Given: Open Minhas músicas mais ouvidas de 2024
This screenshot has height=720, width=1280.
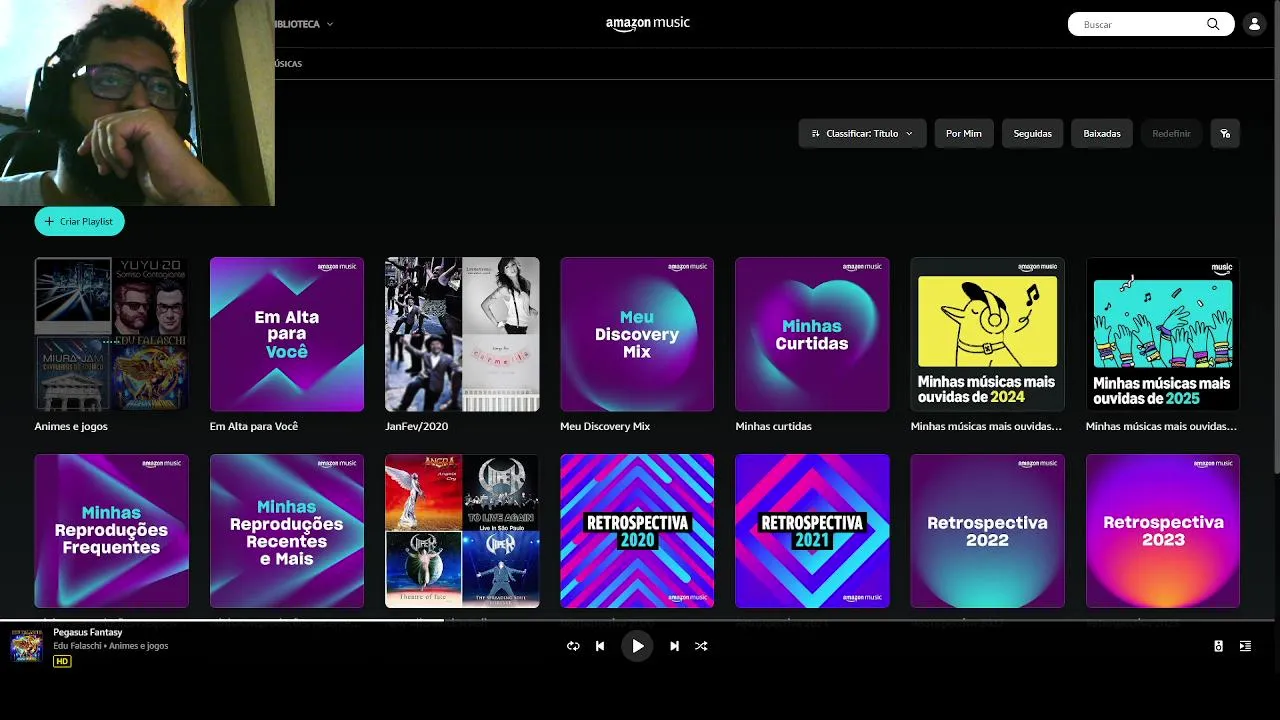Looking at the screenshot, I should coord(988,334).
